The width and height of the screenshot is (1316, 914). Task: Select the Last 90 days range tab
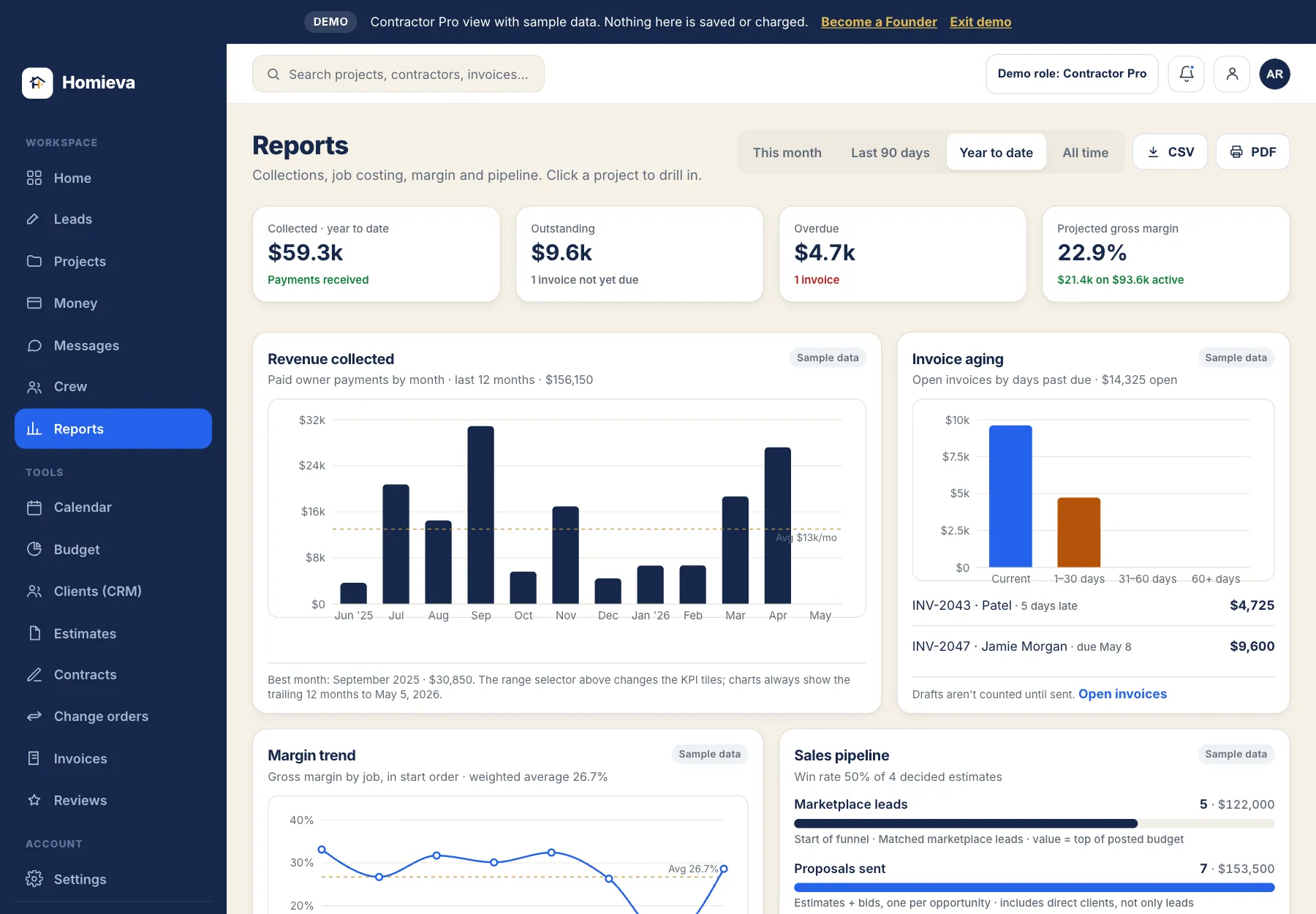point(890,152)
